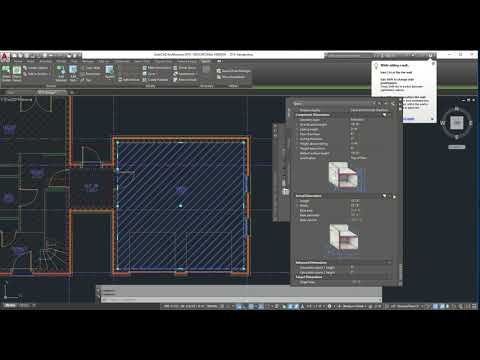The width and height of the screenshot is (480, 360).
Task: Click the Divide Space ribbon tool
Action: pyautogui.click(x=185, y=68)
